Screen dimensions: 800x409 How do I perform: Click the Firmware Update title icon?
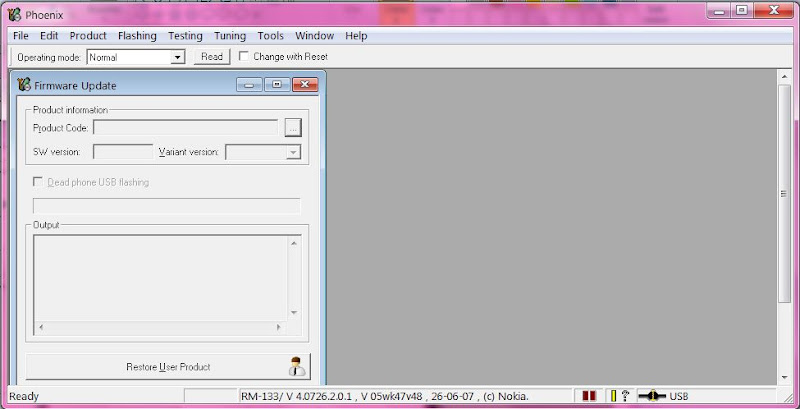pos(24,85)
